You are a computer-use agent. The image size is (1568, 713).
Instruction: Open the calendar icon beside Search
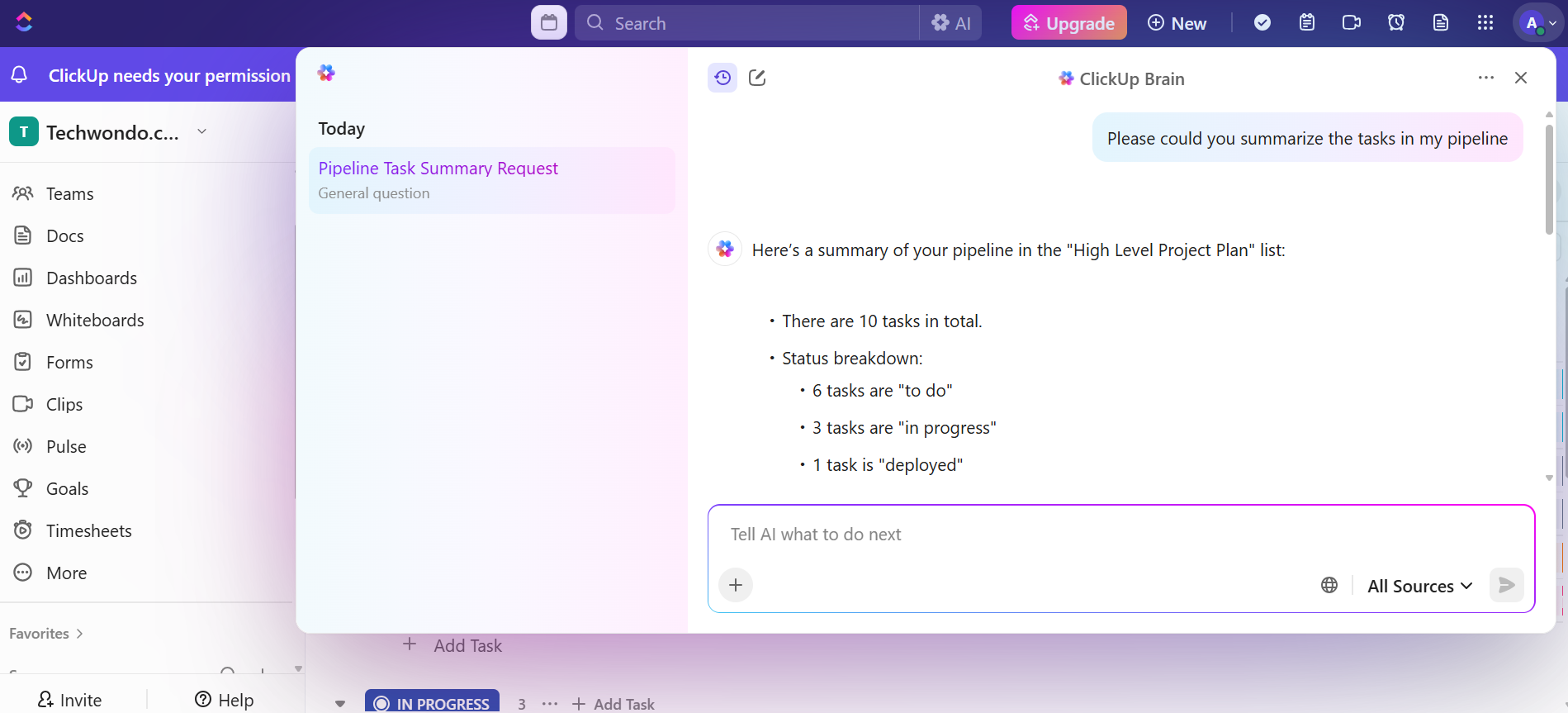pos(549,23)
